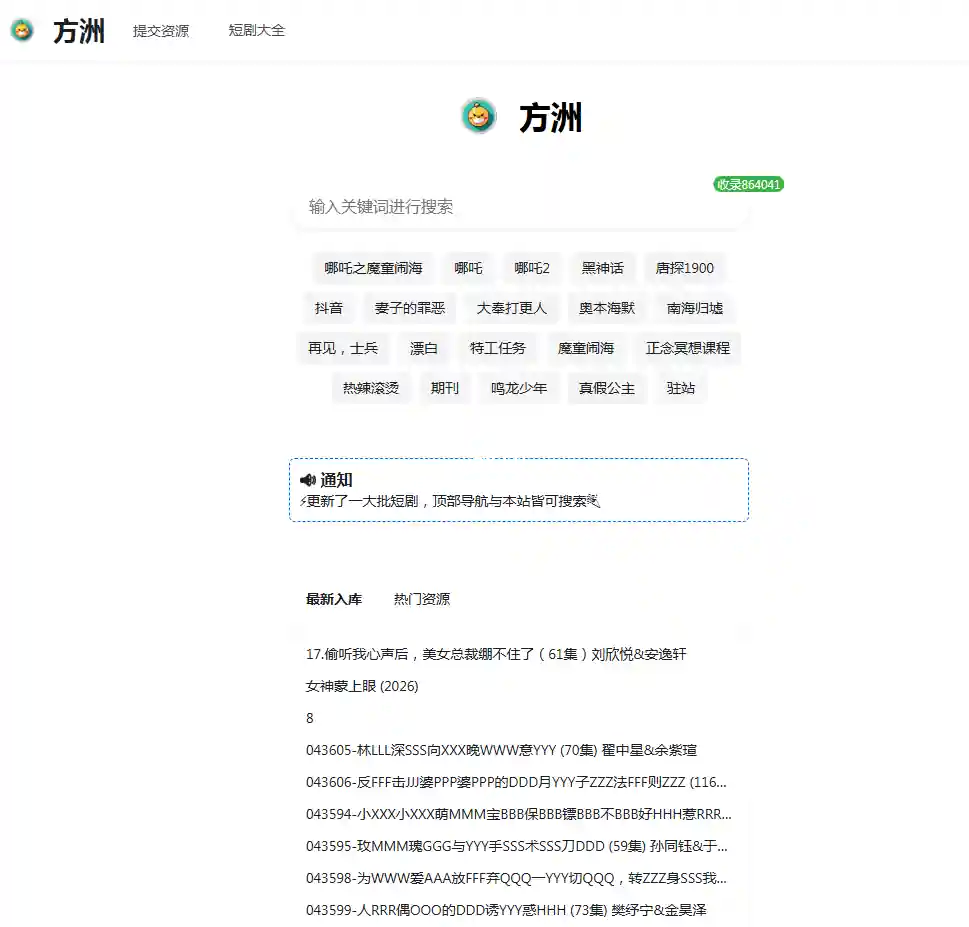Switch to the 热门资源 tab
This screenshot has width=969, height=927.
[x=421, y=599]
